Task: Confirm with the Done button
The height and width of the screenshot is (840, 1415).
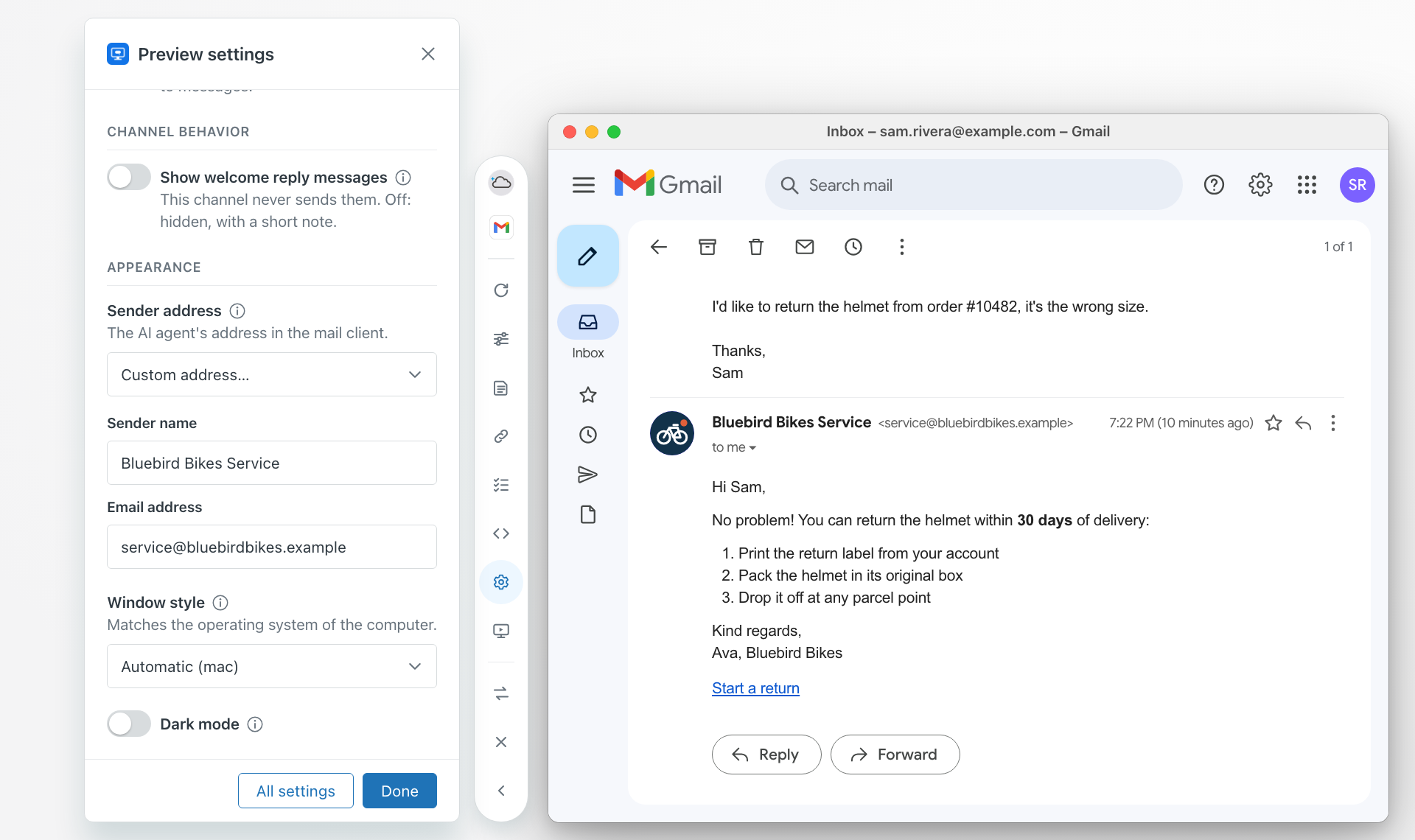Action: tap(399, 791)
